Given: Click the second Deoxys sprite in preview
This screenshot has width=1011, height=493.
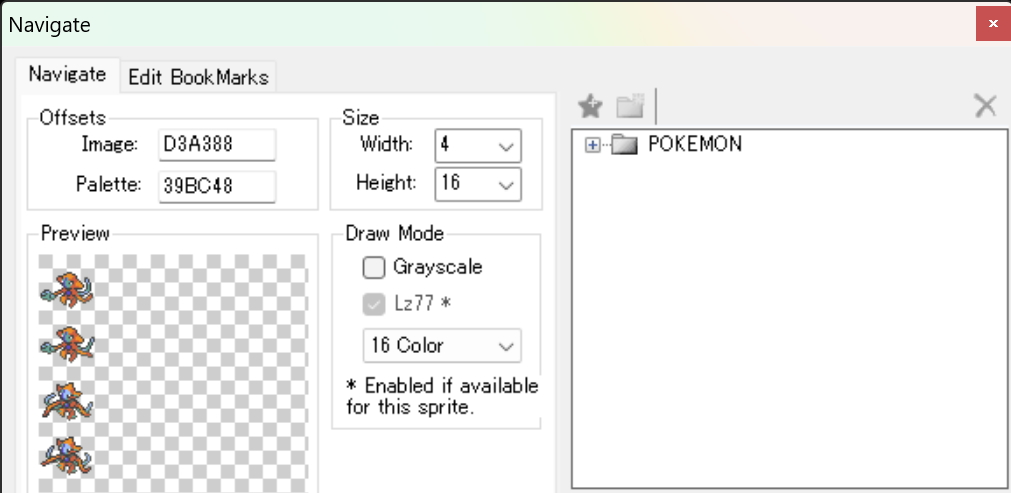Looking at the screenshot, I should [x=67, y=343].
